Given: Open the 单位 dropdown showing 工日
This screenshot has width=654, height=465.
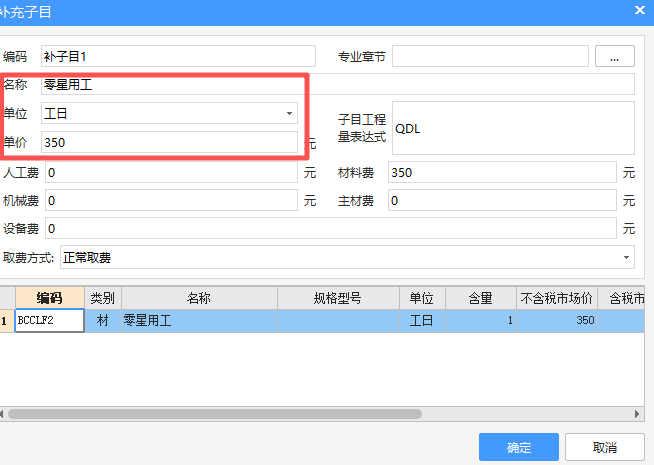Looking at the screenshot, I should click(169, 113).
